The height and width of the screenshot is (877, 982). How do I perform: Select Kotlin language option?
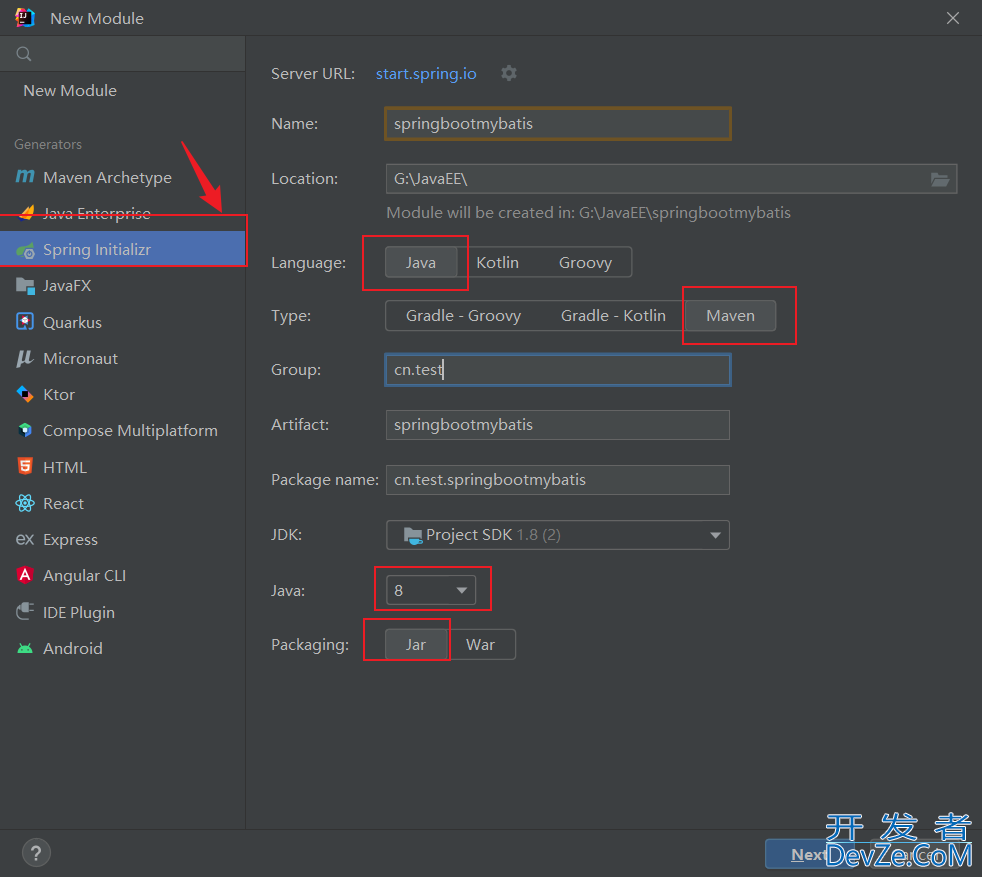pyautogui.click(x=497, y=262)
